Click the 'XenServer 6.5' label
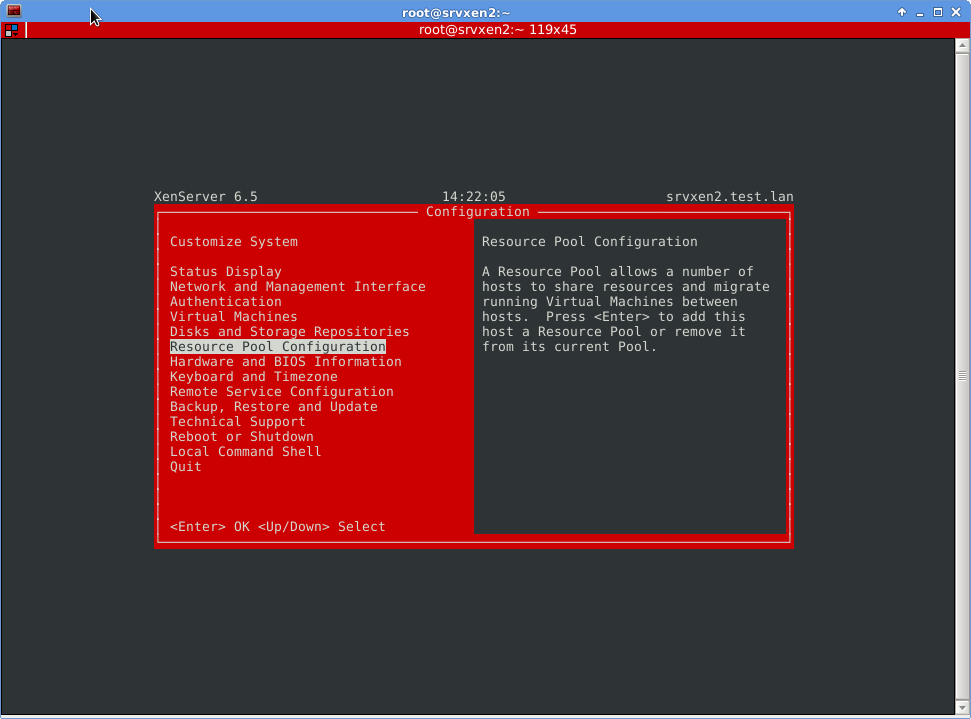This screenshot has height=719, width=971. point(206,196)
